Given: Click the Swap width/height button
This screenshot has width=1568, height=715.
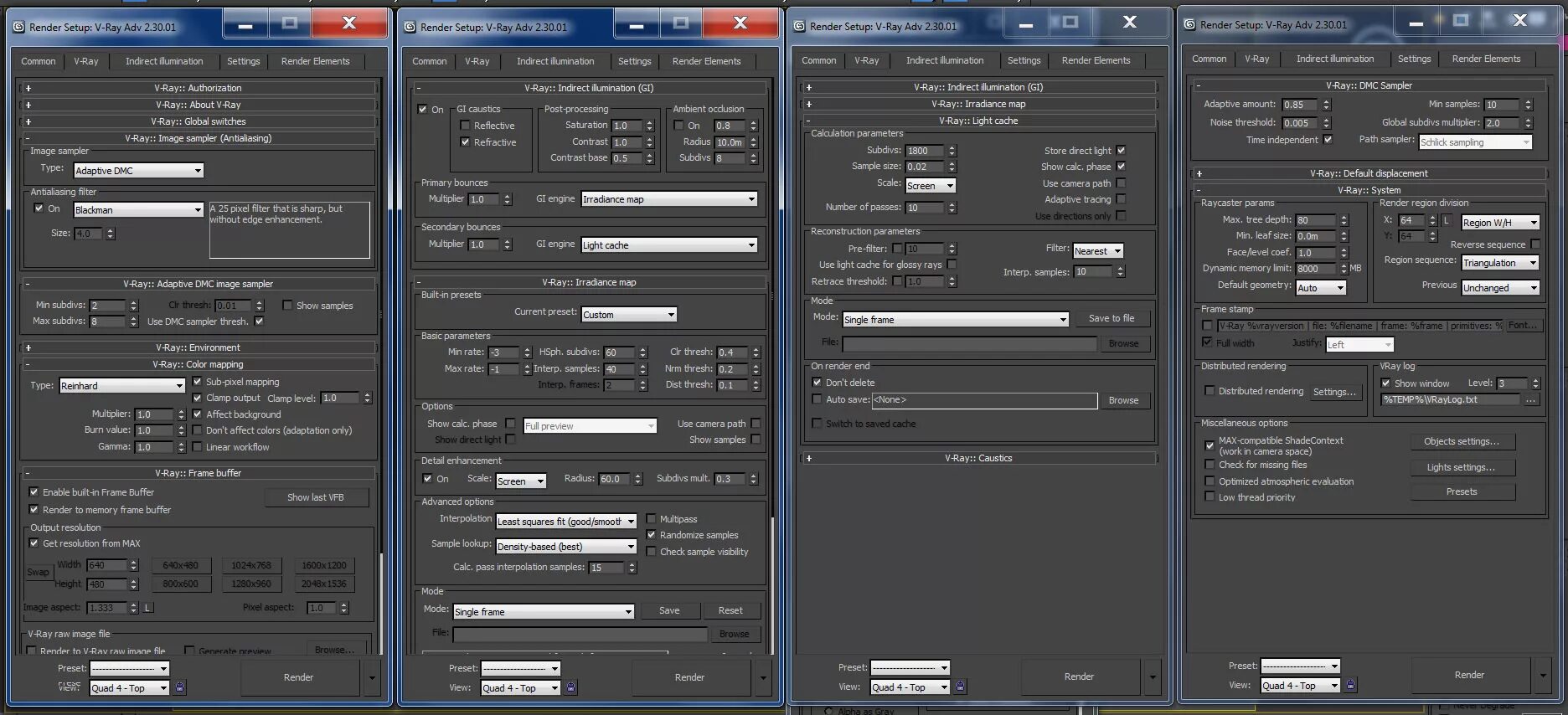Looking at the screenshot, I should [x=38, y=573].
